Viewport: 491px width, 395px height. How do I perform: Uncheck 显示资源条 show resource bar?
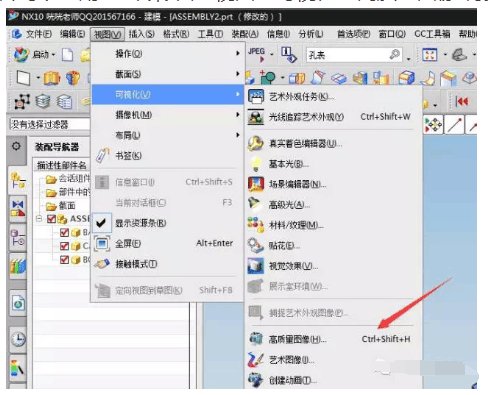pyautogui.click(x=168, y=223)
